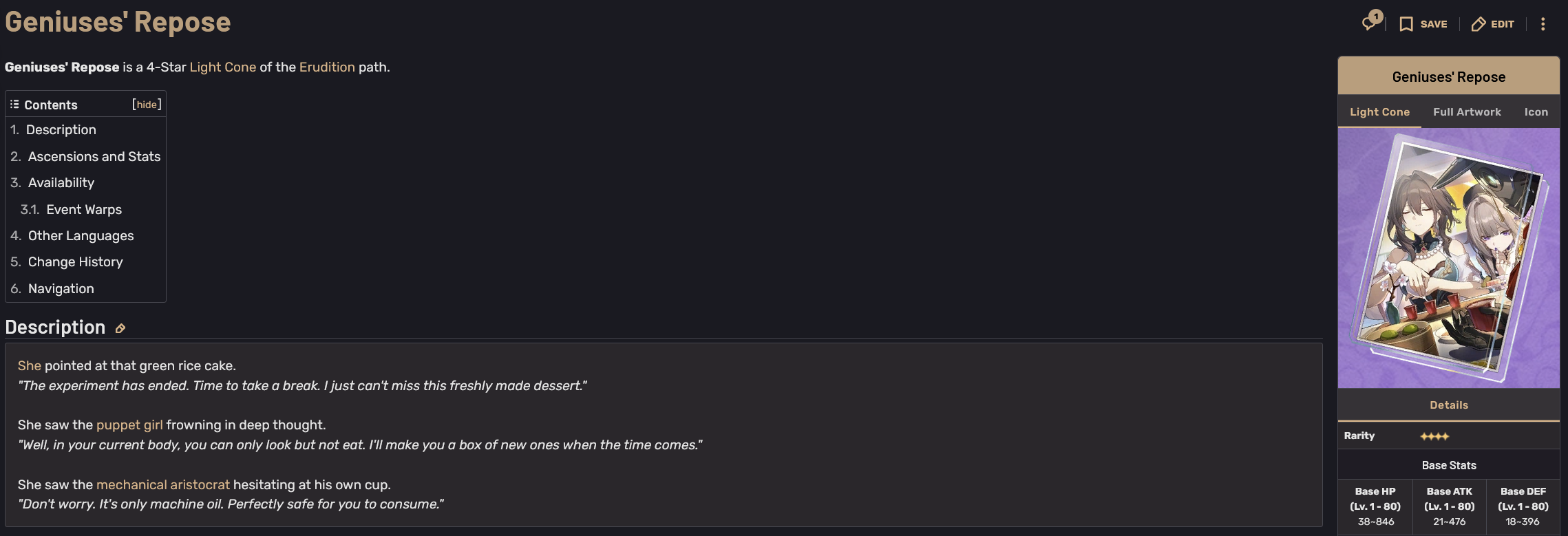
Task: Open the Geniuses' Repose card artwork
Action: pos(1449,258)
